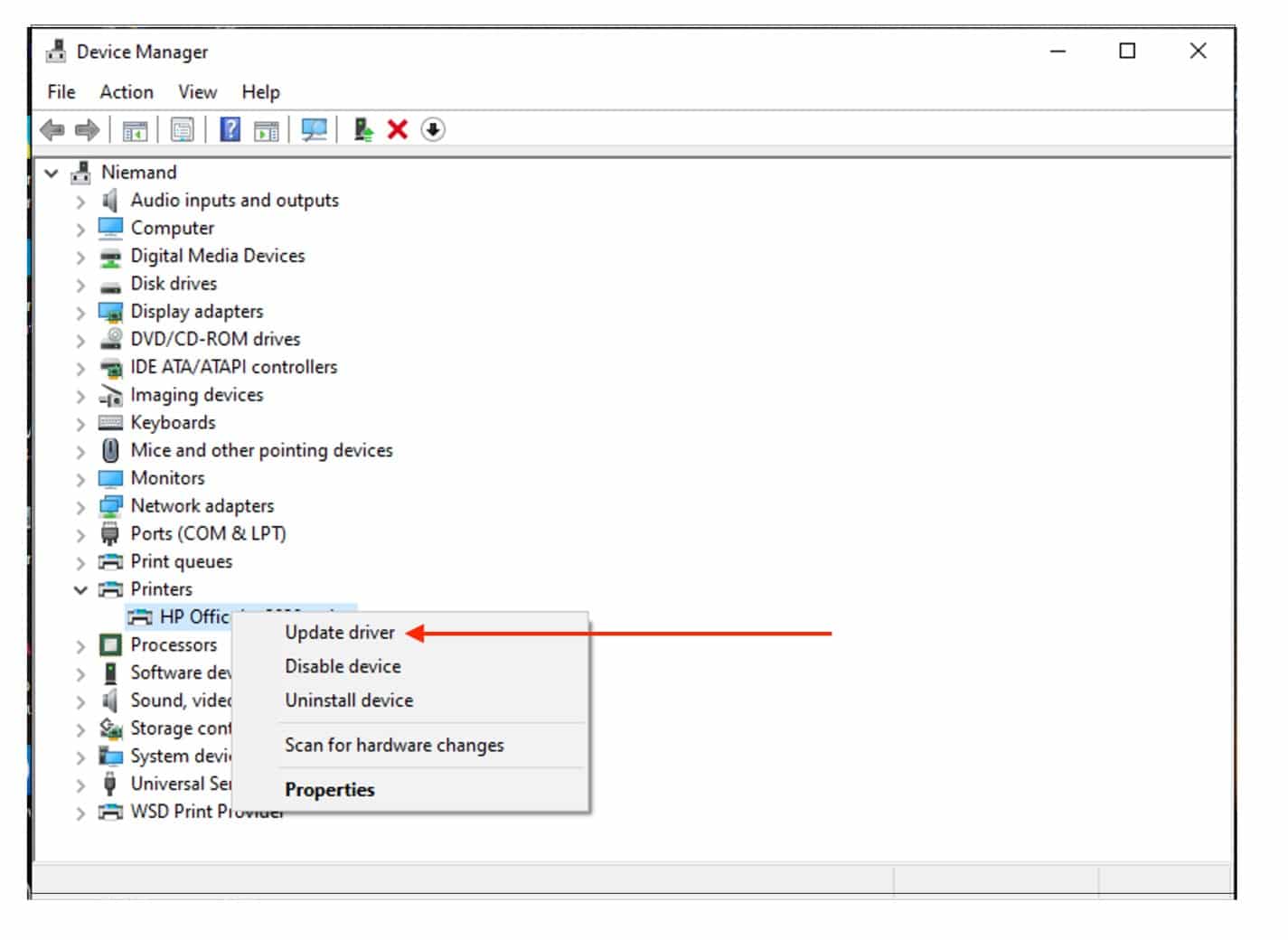The width and height of the screenshot is (1288, 940).
Task: Open the File menu
Action: pos(61,92)
